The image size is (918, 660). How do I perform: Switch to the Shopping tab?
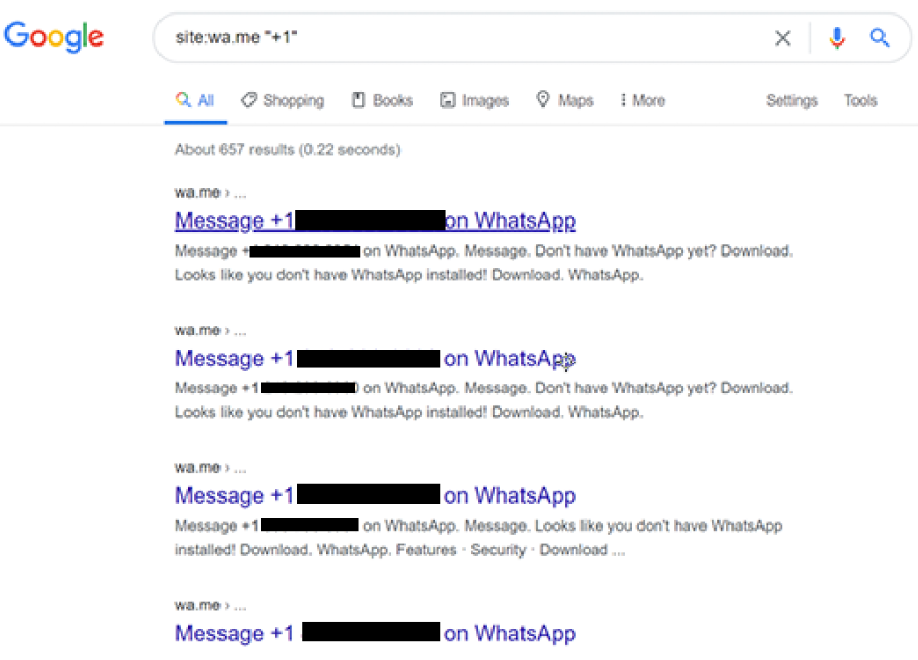(283, 100)
